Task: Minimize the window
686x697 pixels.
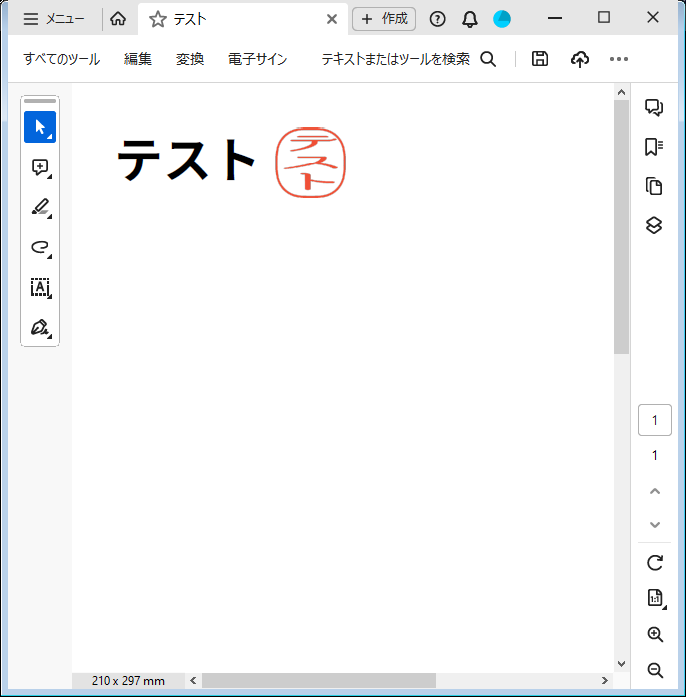Action: (x=555, y=18)
